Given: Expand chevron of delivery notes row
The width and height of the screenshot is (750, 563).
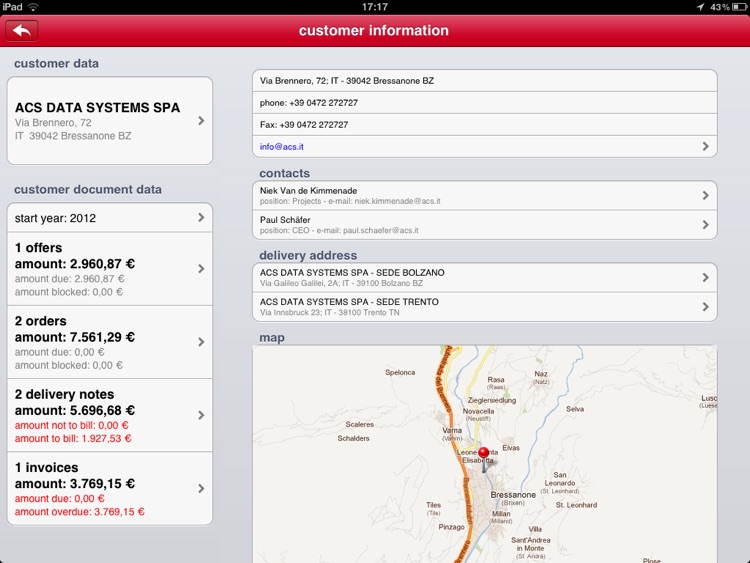Looking at the screenshot, I should [x=201, y=415].
